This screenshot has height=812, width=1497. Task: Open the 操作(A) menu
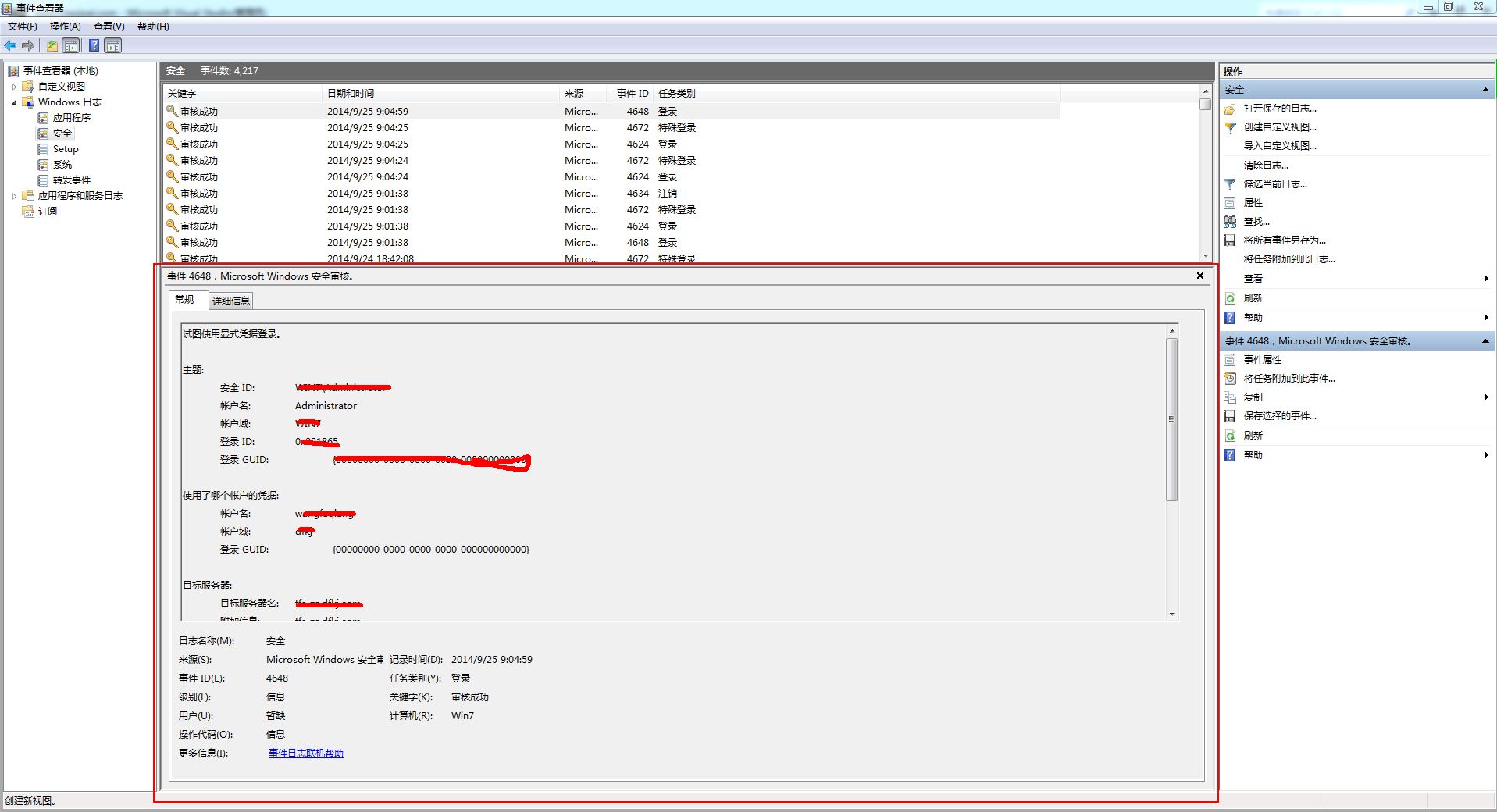pos(65,27)
